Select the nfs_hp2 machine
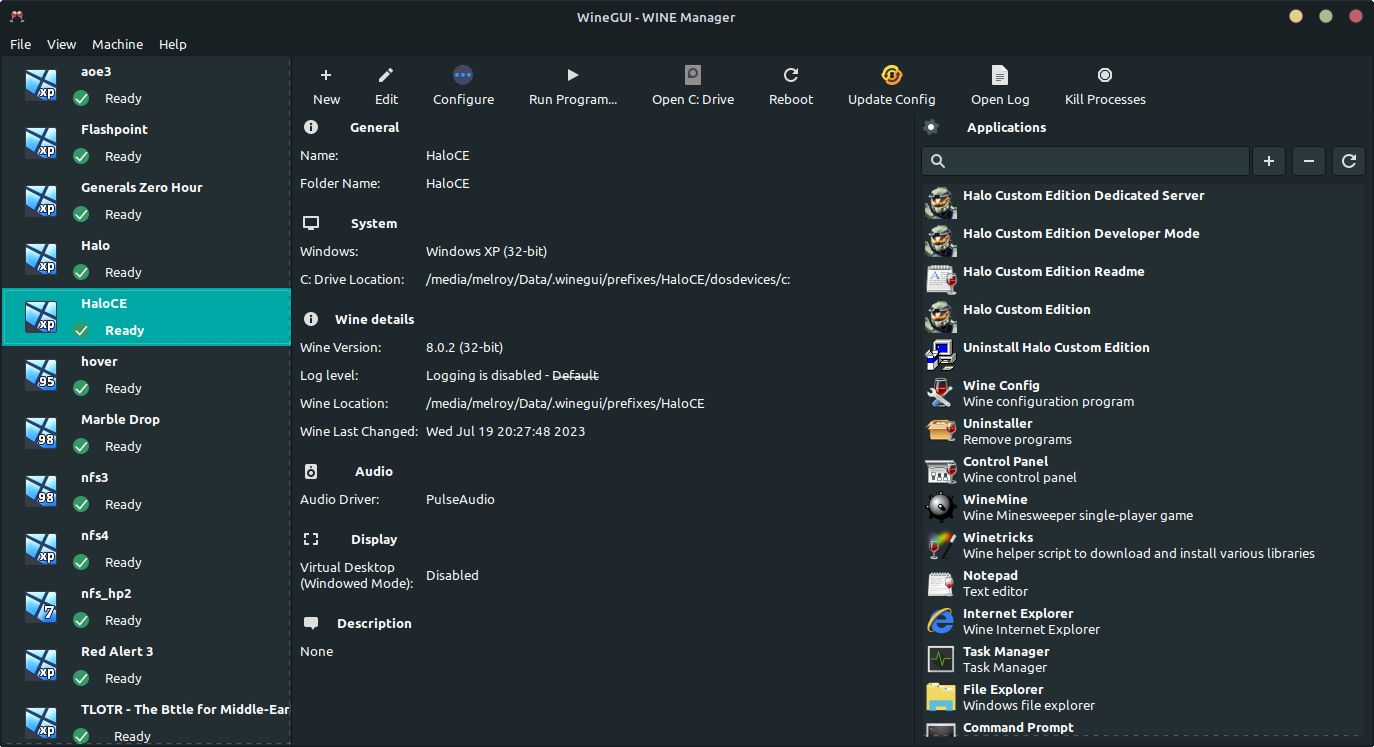Image resolution: width=1374 pixels, height=747 pixels. pyautogui.click(x=146, y=607)
